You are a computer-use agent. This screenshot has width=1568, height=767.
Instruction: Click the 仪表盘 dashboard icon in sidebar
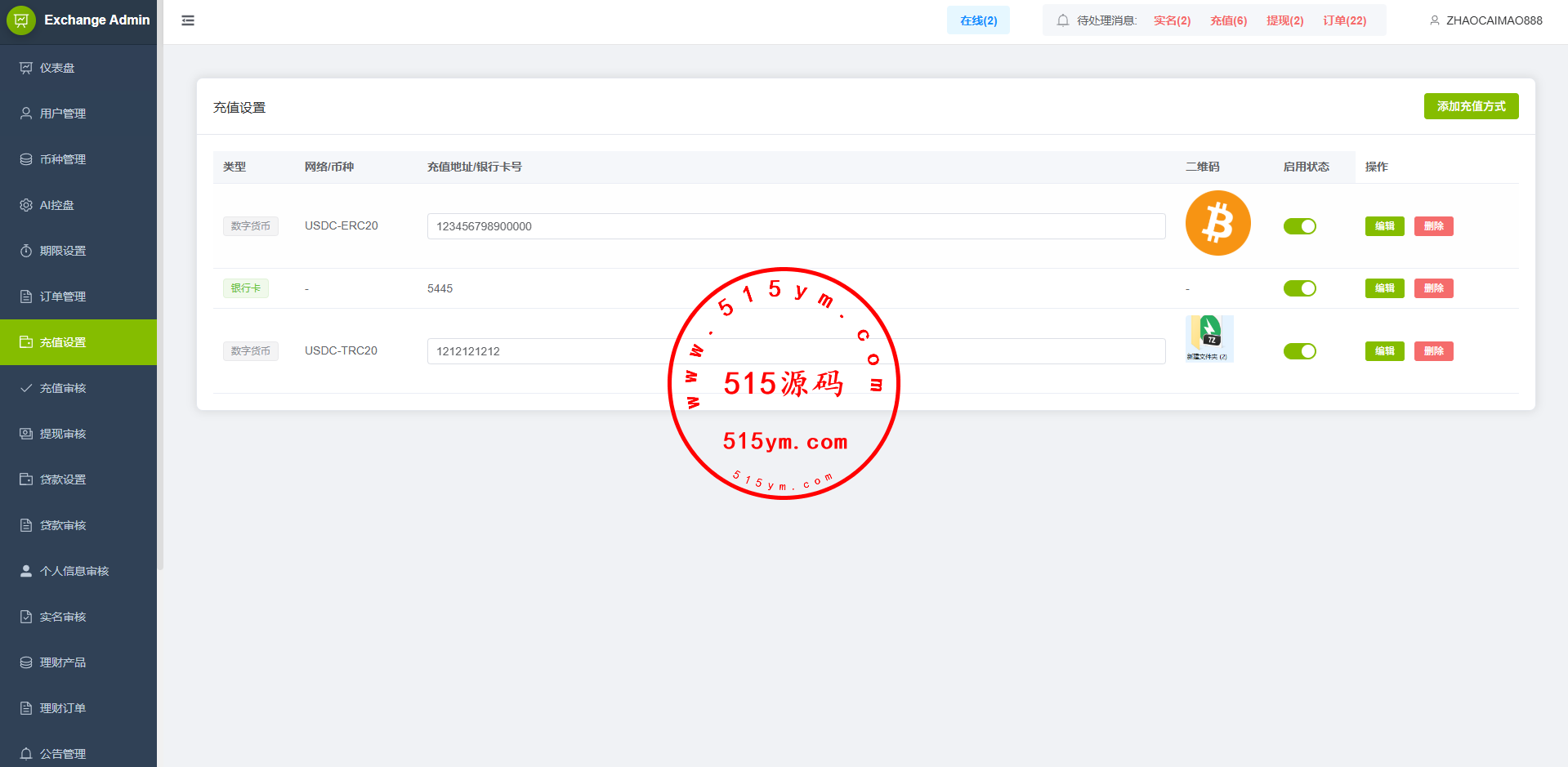[26, 68]
